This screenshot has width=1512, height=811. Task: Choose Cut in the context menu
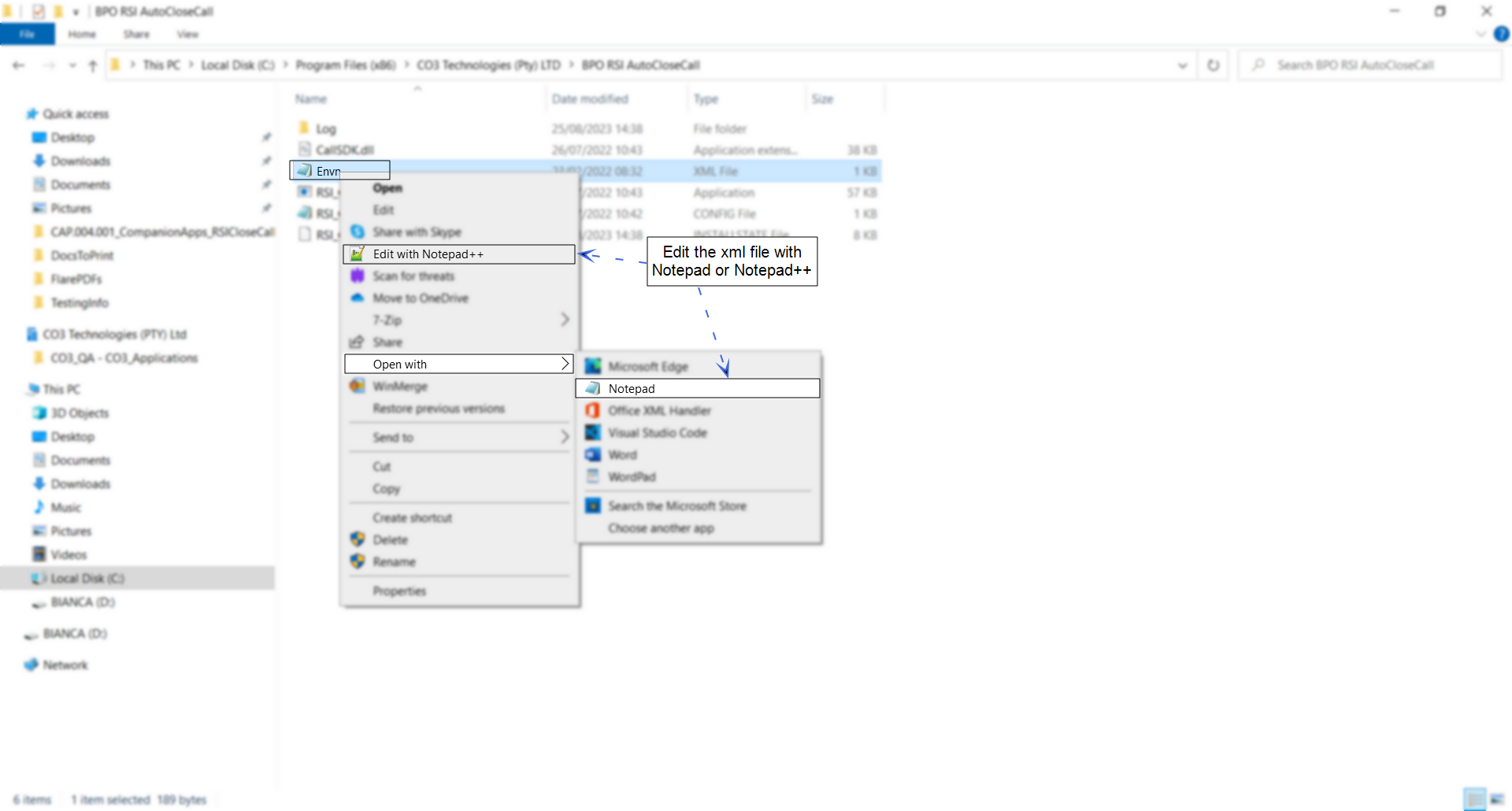pyautogui.click(x=382, y=467)
